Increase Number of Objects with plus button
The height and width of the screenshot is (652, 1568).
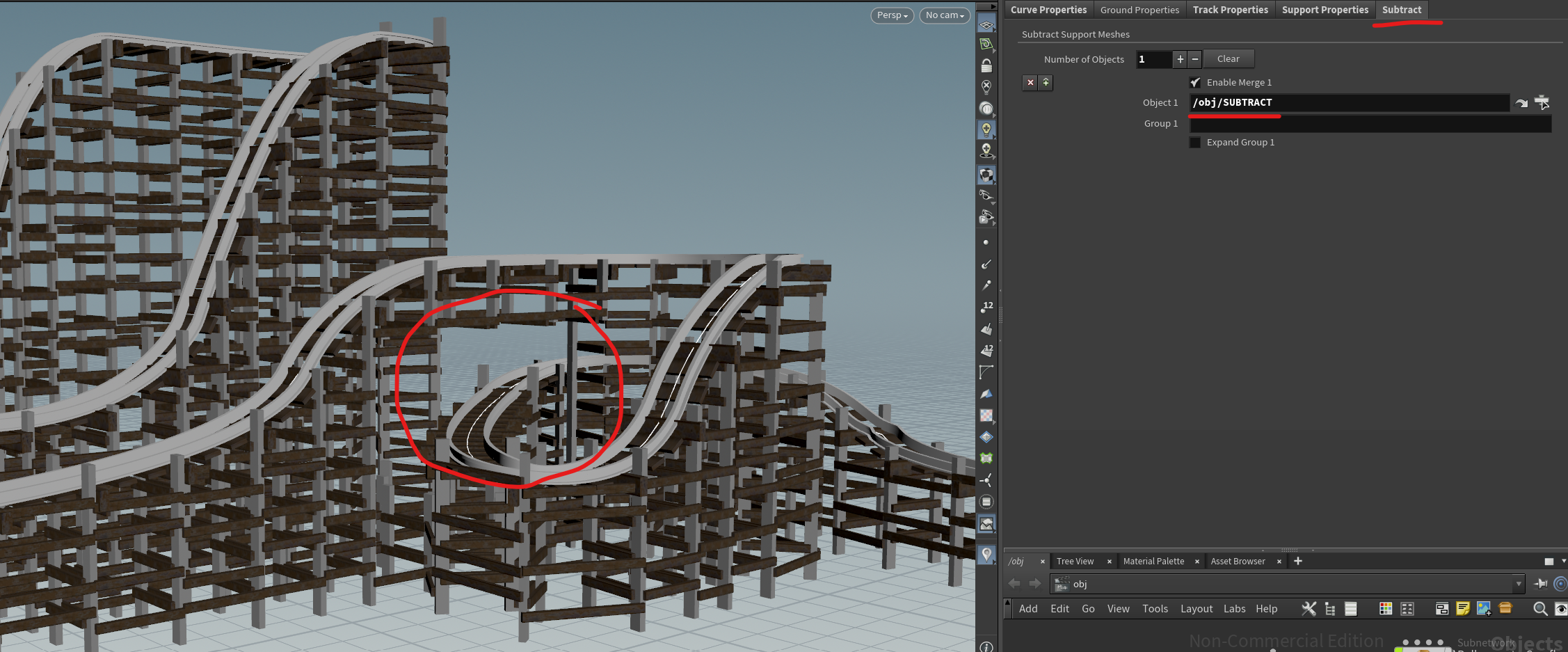tap(1180, 60)
